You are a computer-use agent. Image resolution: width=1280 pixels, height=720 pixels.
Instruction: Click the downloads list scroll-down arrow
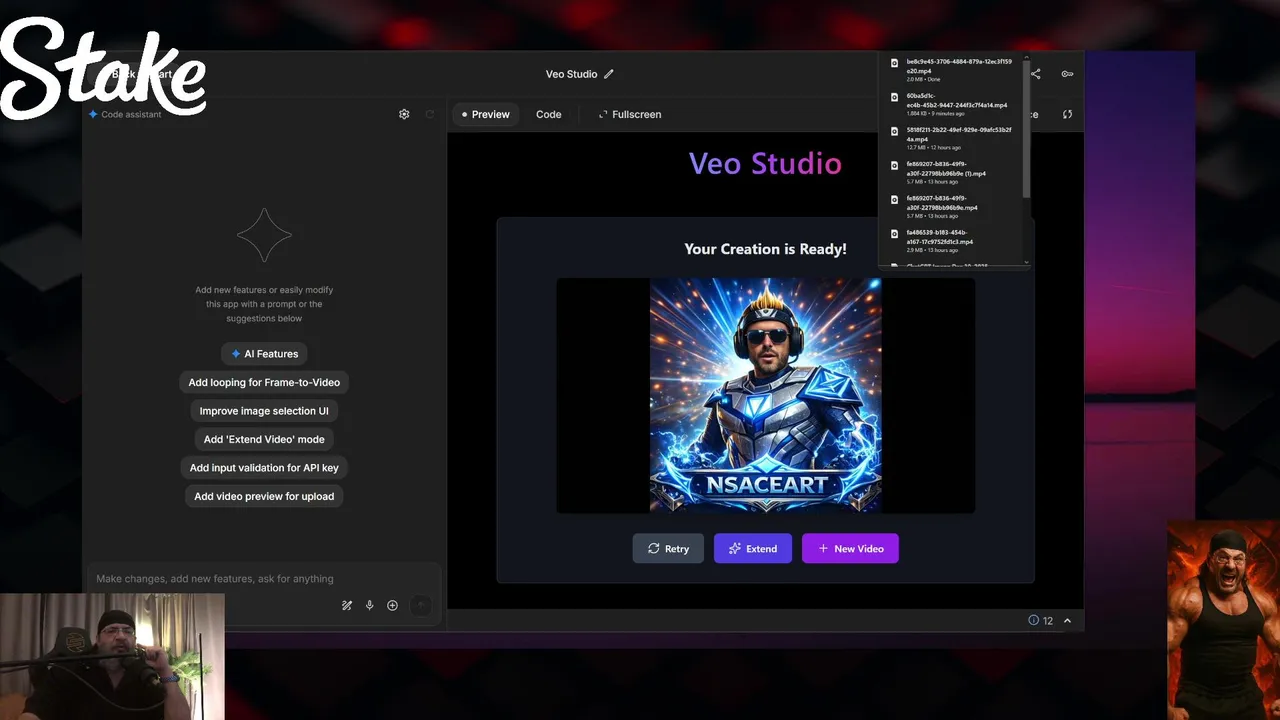click(1026, 263)
